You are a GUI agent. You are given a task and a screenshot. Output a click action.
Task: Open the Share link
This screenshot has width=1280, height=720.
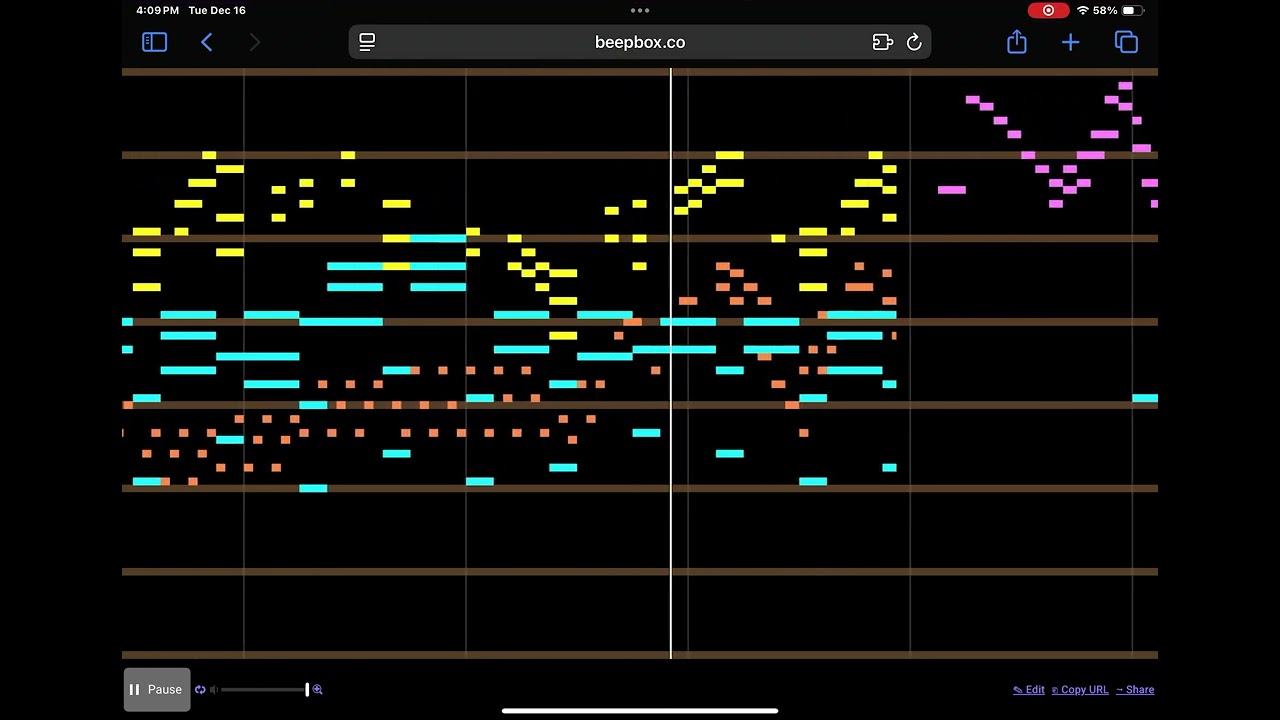pyautogui.click(x=1135, y=690)
